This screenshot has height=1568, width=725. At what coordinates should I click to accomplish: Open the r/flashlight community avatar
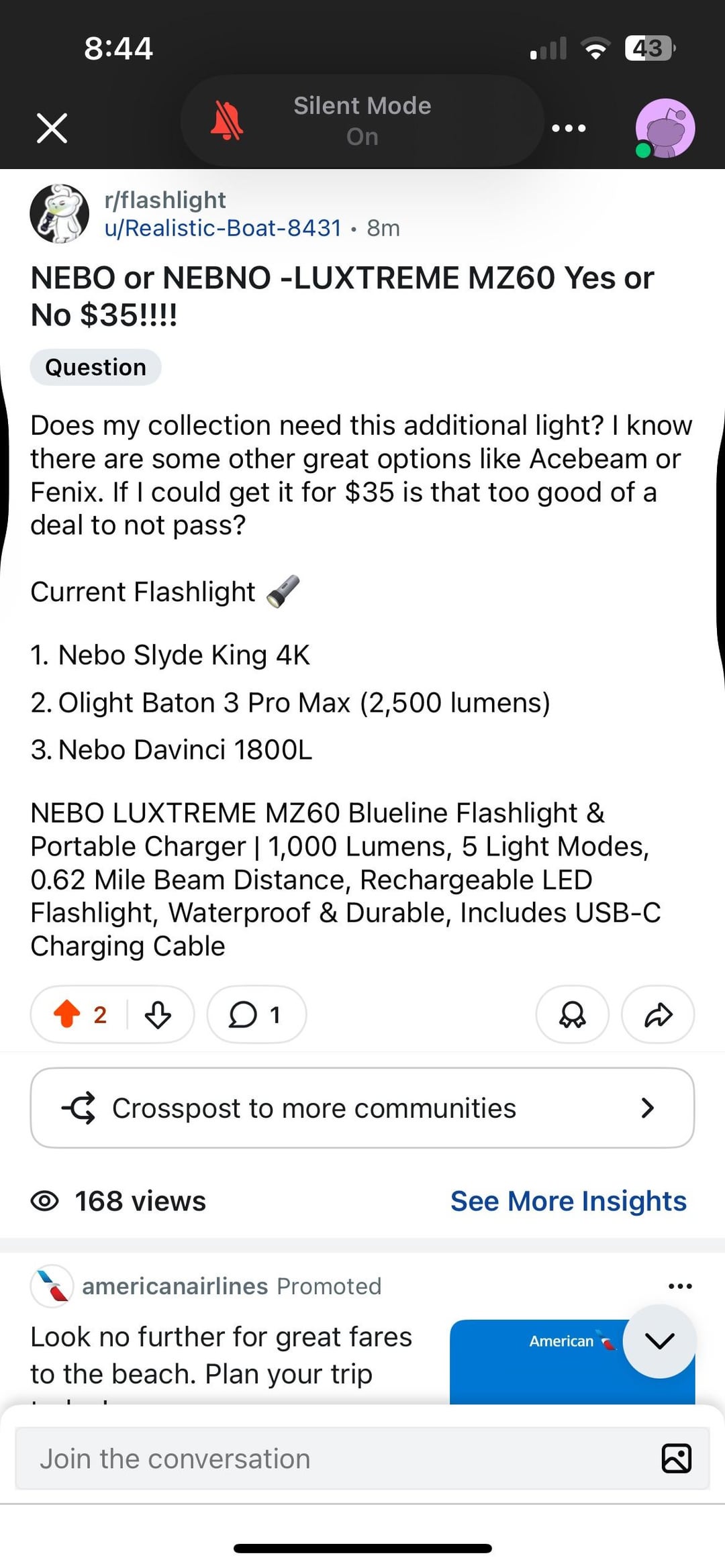pos(60,213)
